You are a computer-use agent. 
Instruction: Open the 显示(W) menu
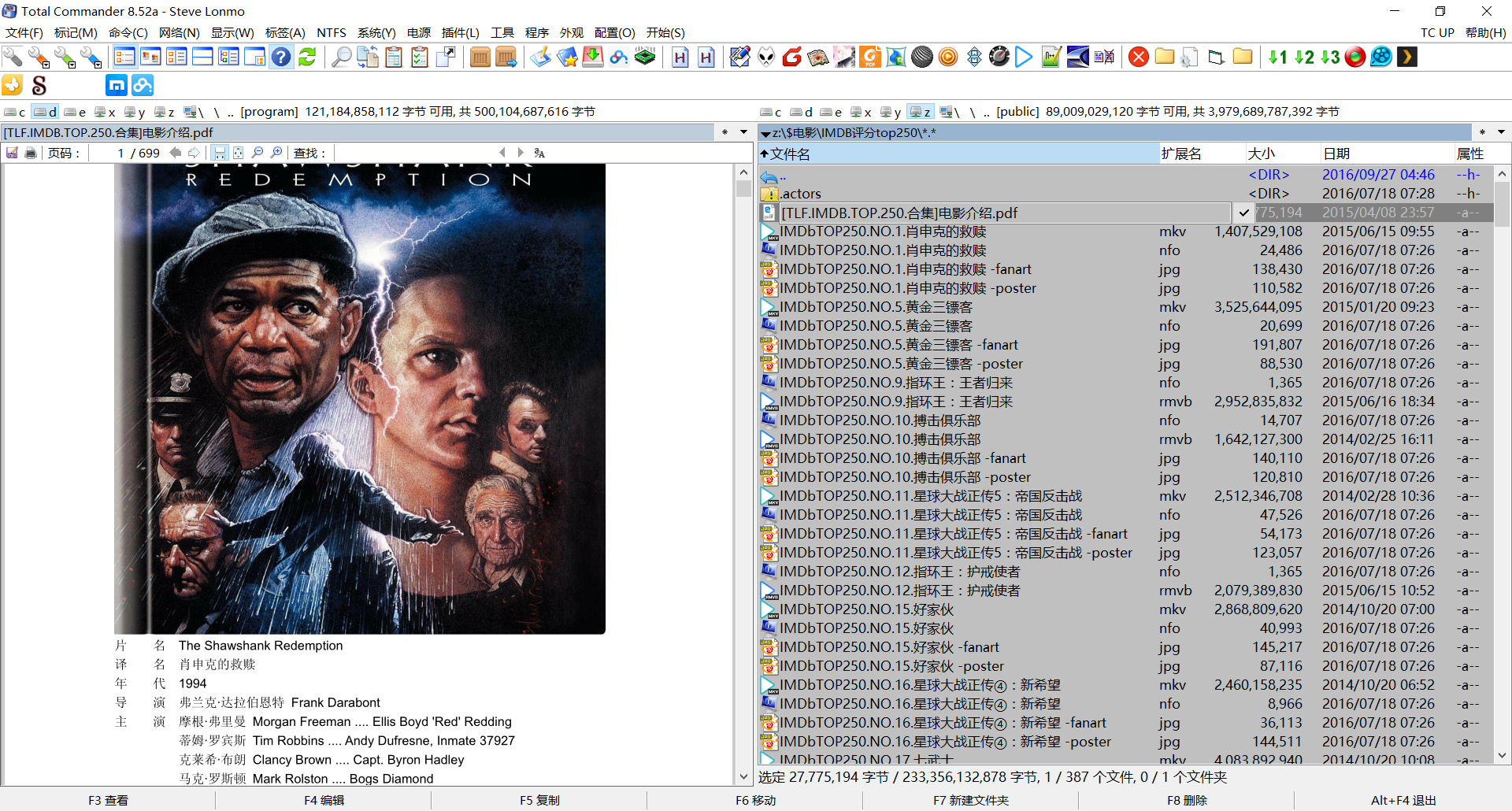[x=232, y=32]
